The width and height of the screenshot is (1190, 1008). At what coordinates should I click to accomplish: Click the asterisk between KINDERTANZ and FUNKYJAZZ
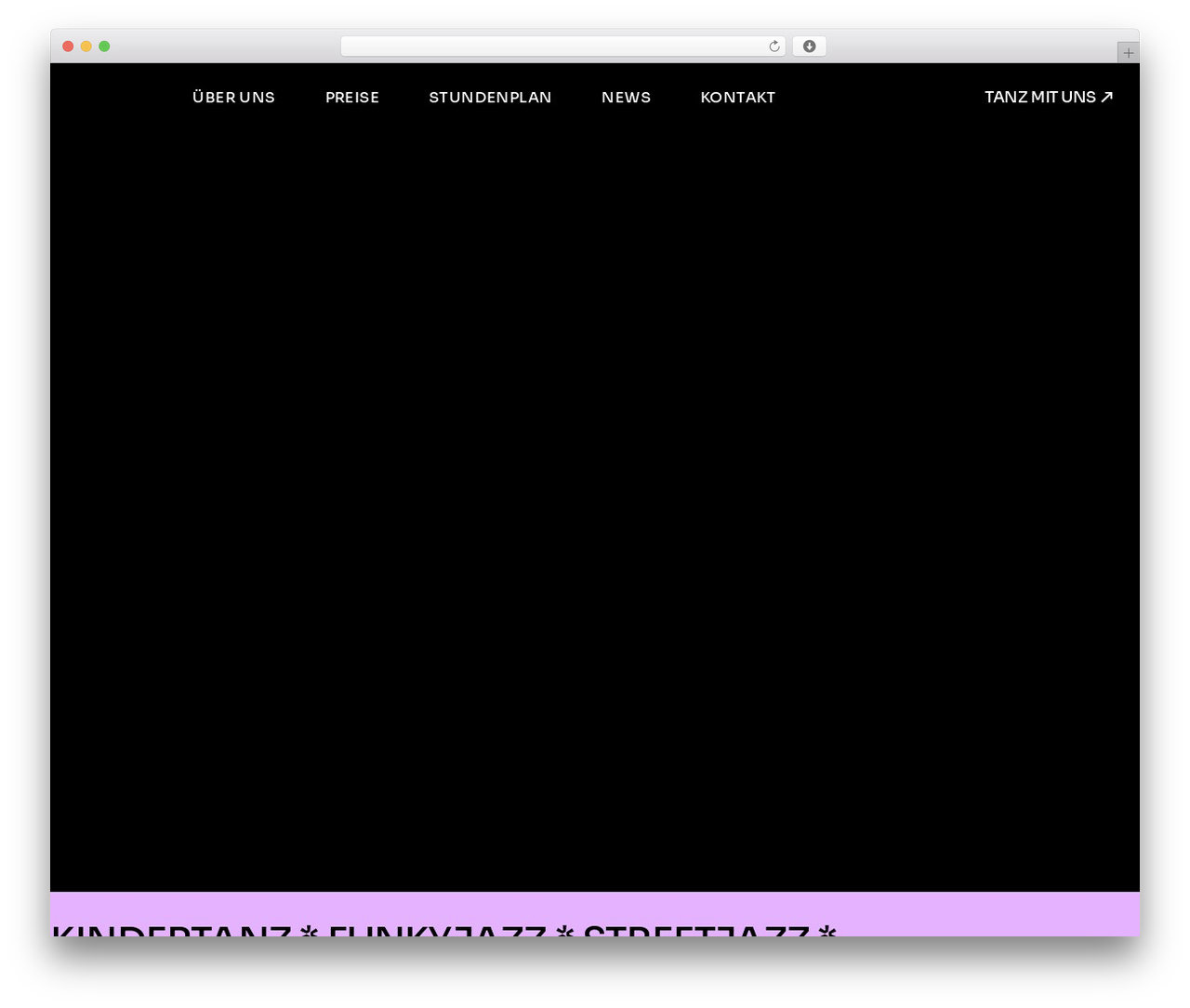310,929
